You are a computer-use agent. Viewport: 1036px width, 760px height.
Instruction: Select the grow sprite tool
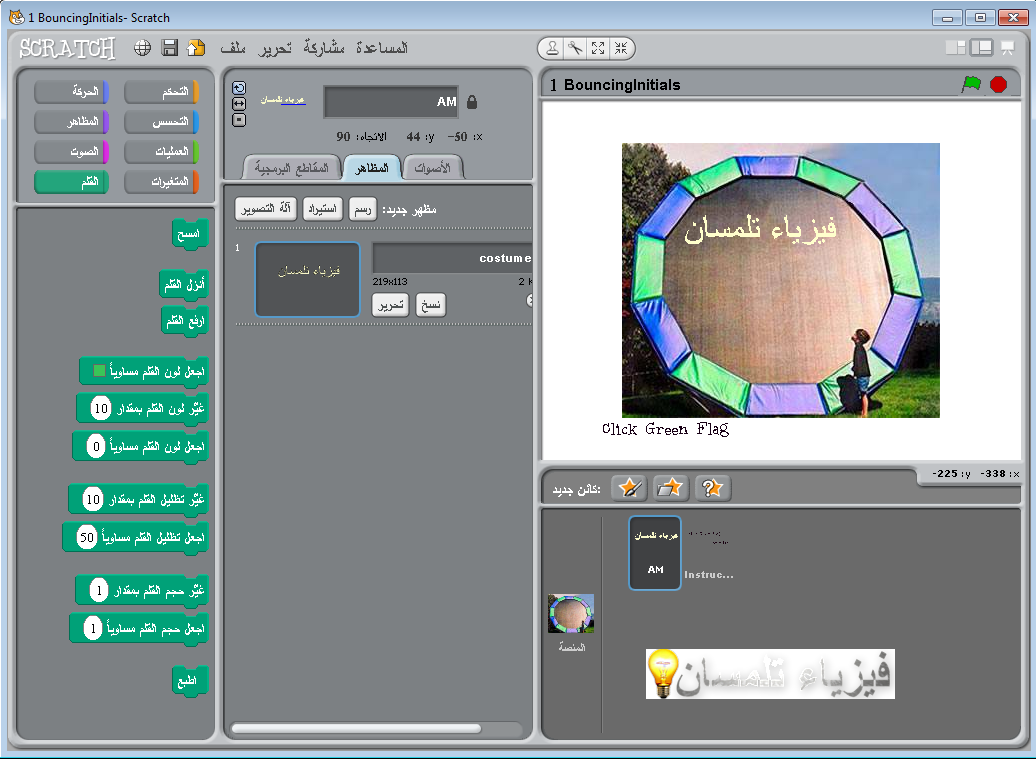tap(597, 46)
